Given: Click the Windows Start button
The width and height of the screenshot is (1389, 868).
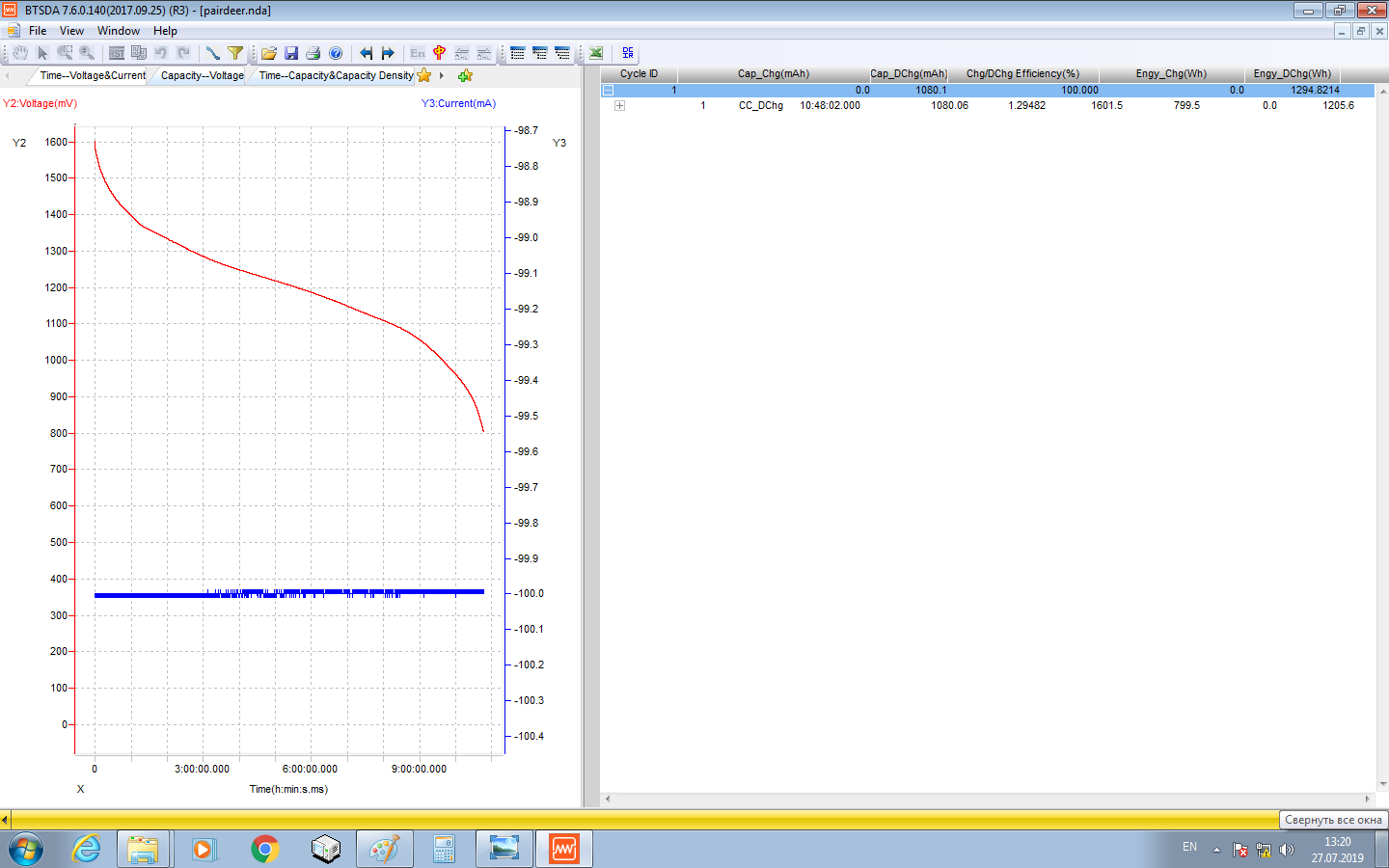Looking at the screenshot, I should coord(26,850).
